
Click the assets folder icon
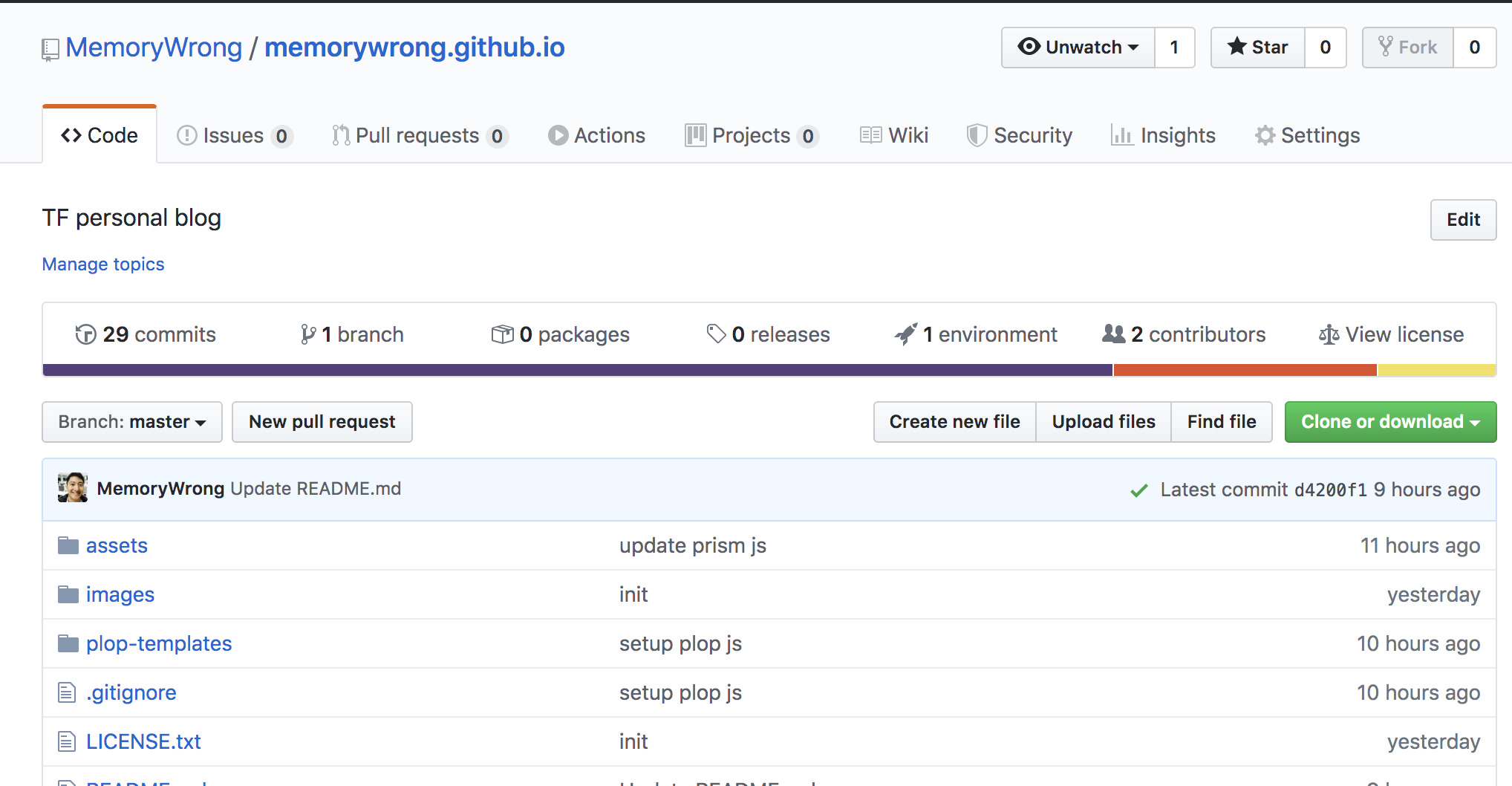[68, 545]
